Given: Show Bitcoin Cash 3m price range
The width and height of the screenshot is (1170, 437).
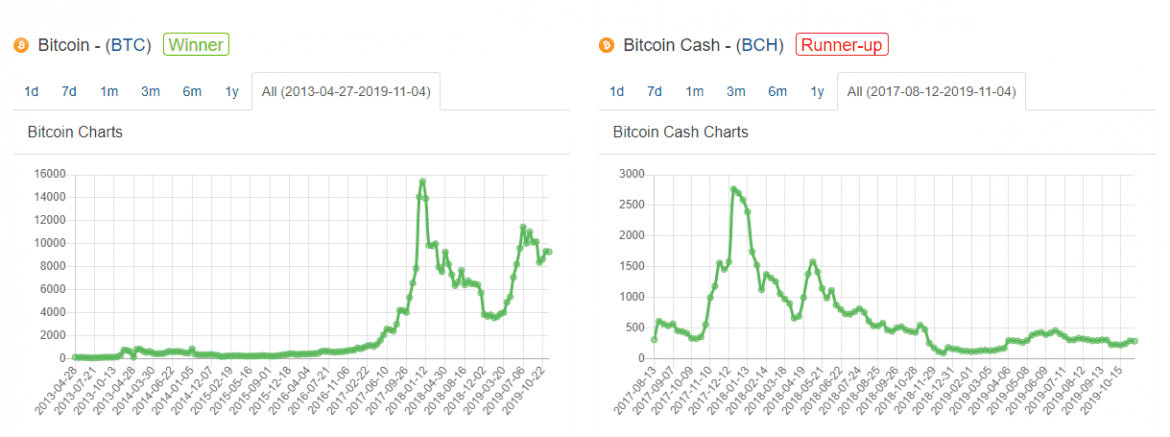Looking at the screenshot, I should [735, 92].
